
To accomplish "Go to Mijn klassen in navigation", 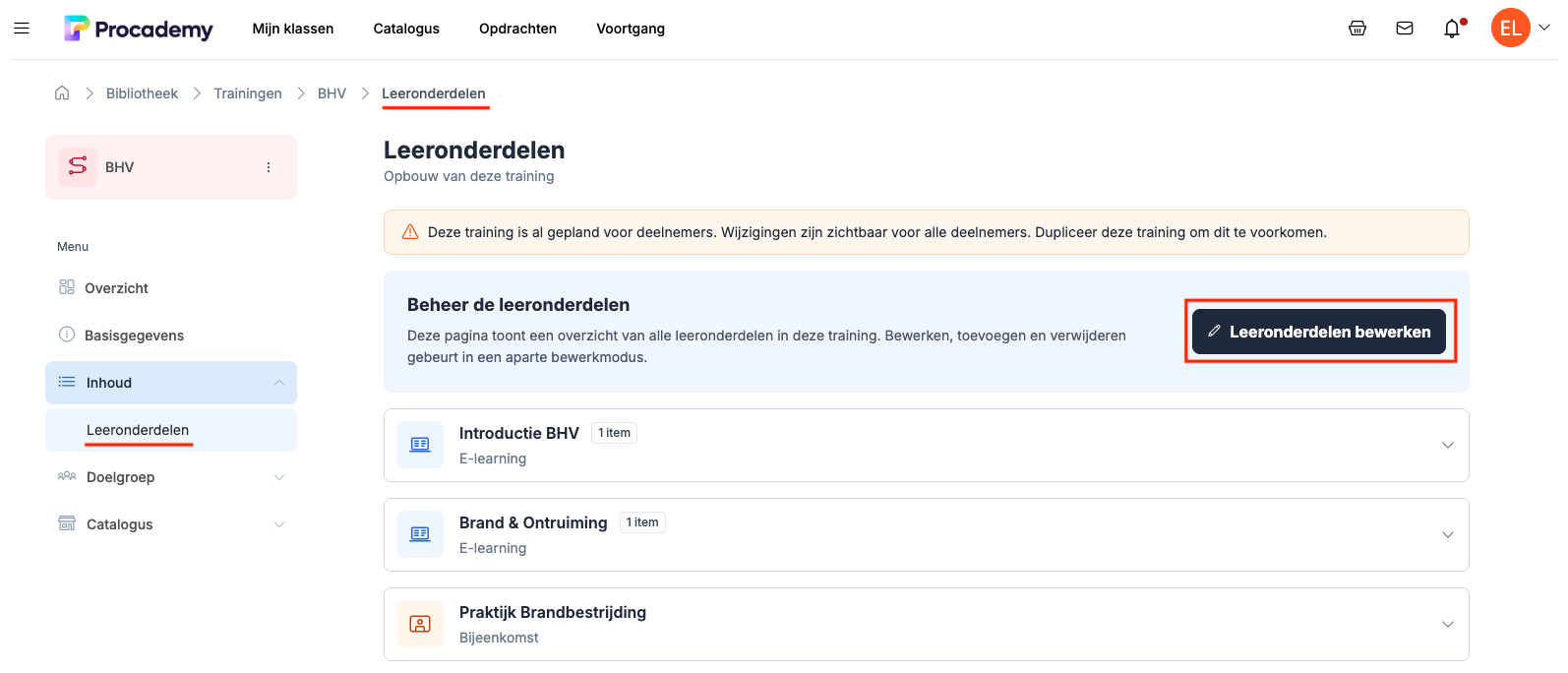I will tap(293, 29).
